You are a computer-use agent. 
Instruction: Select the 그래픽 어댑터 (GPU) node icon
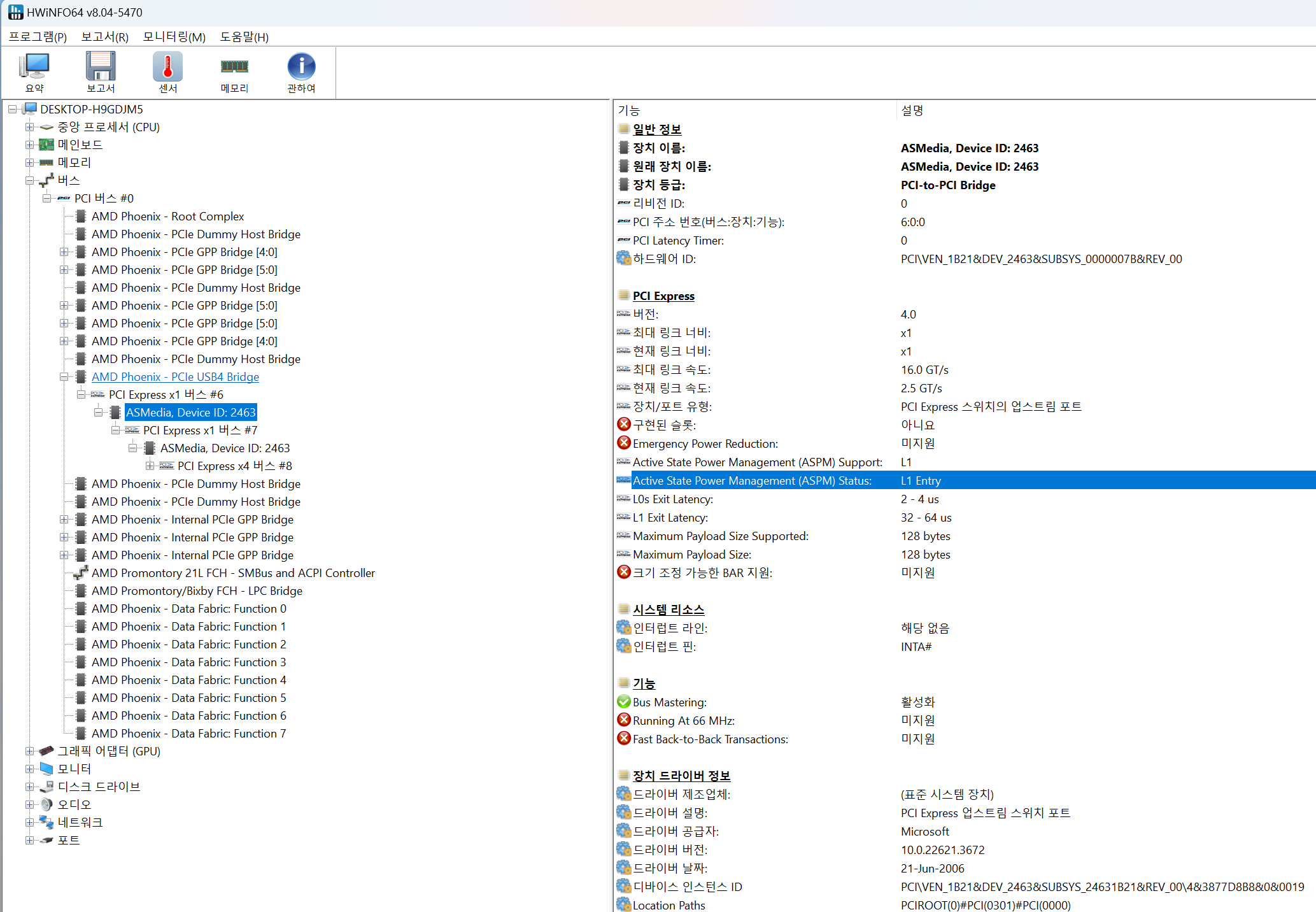coord(46,751)
